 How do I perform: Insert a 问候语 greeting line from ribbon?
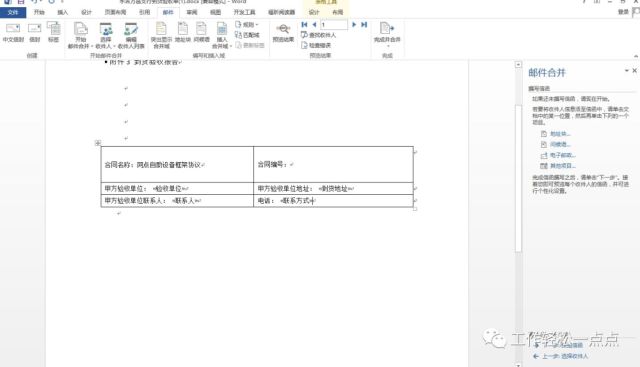pos(202,32)
